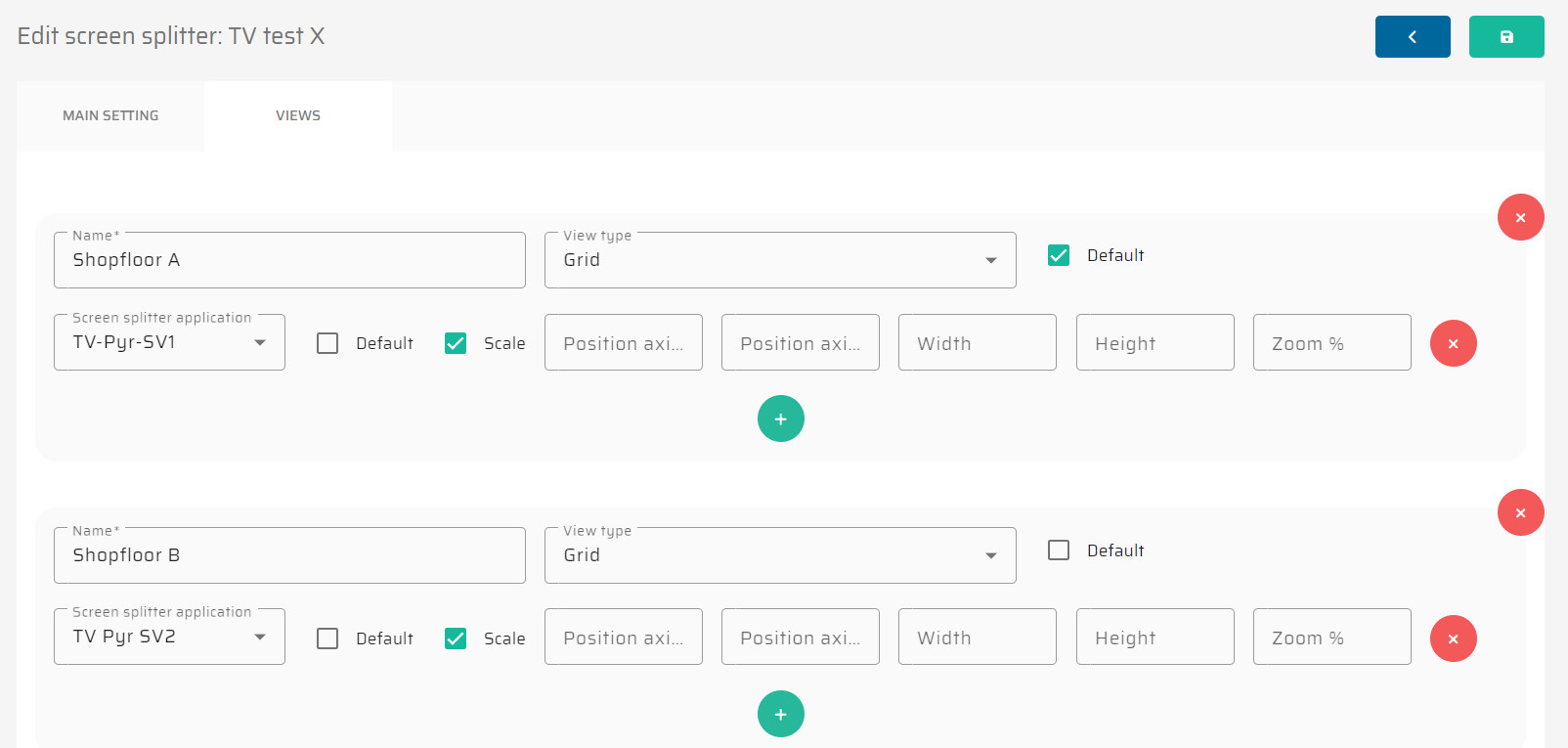Click the Width field in Shopfloor B
Screen dimensions: 1568x748
pyautogui.click(x=977, y=638)
